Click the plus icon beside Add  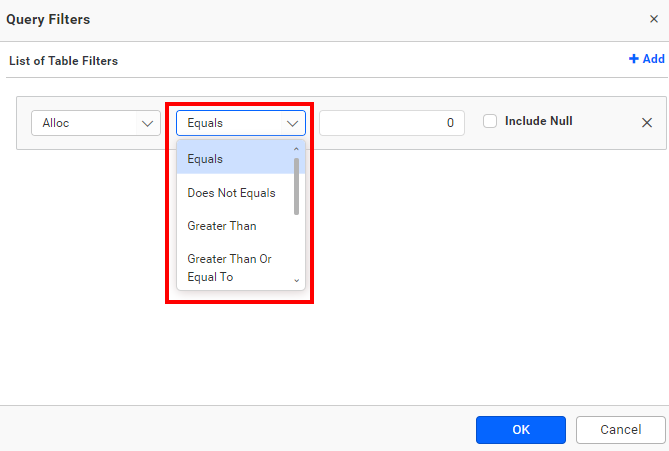point(633,59)
